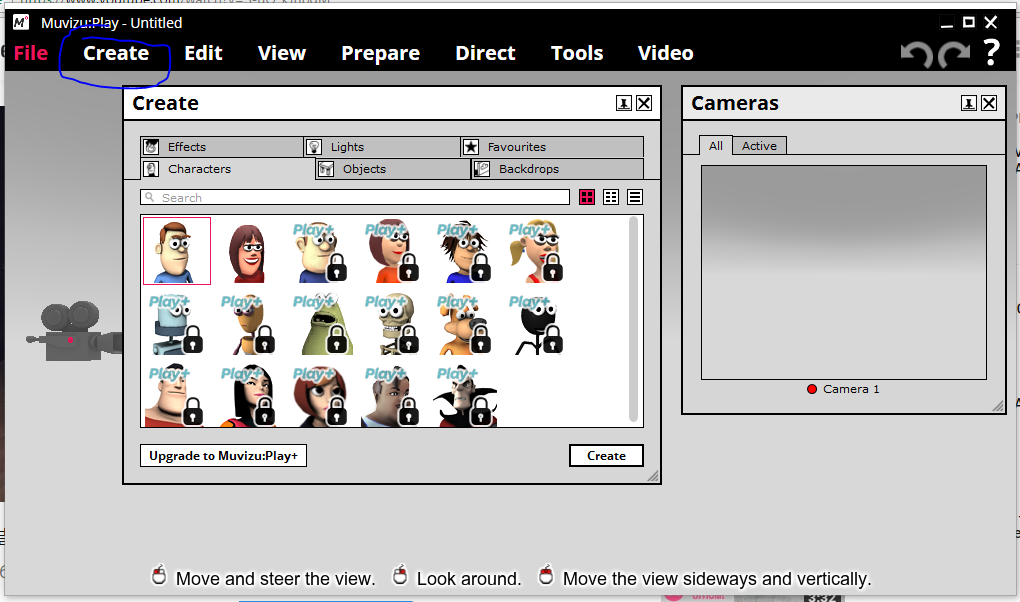Click the Muvizu app logo in title bar
This screenshot has height=602, width=1020.
click(x=21, y=22)
